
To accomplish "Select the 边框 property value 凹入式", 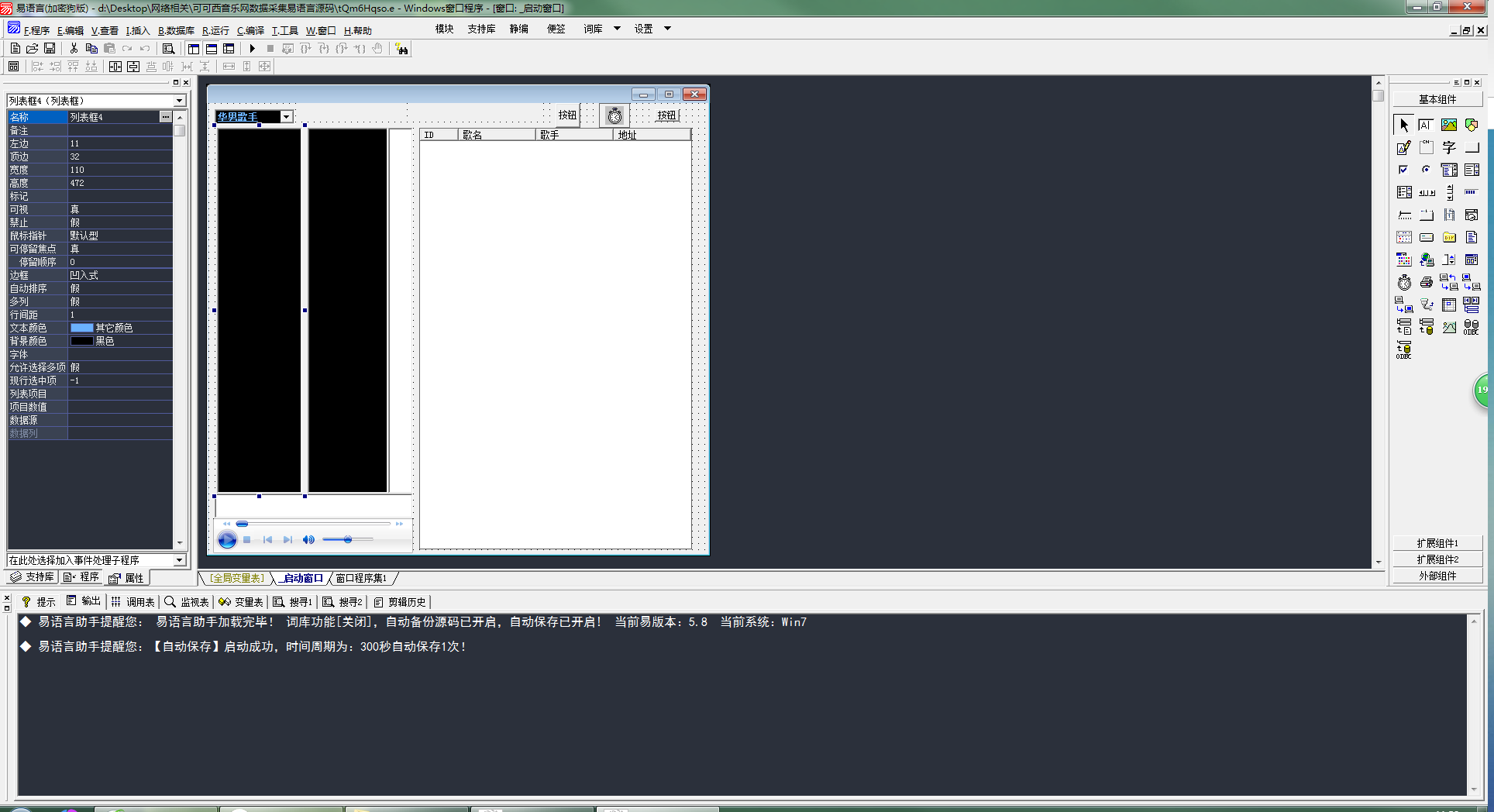I will pos(120,275).
